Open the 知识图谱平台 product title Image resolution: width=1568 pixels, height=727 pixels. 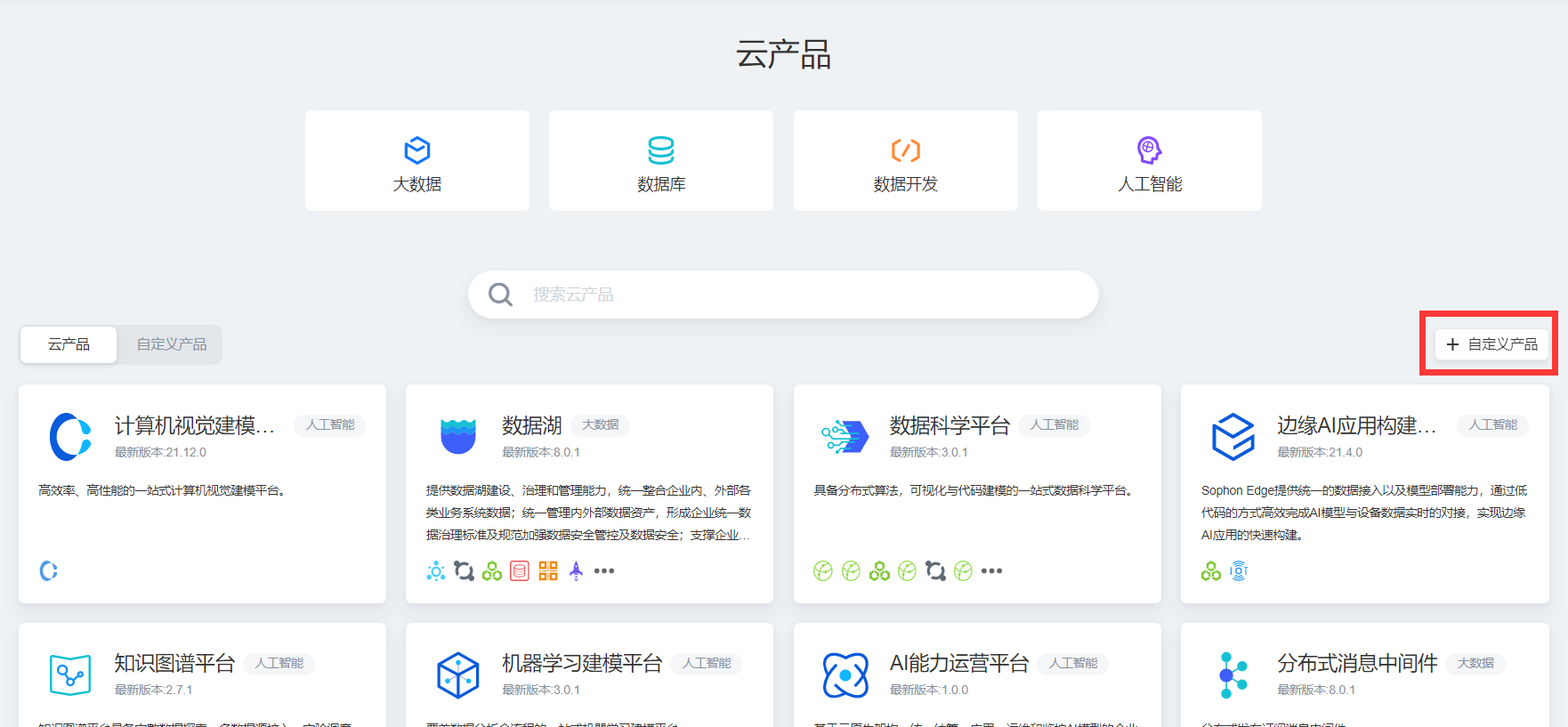(174, 663)
